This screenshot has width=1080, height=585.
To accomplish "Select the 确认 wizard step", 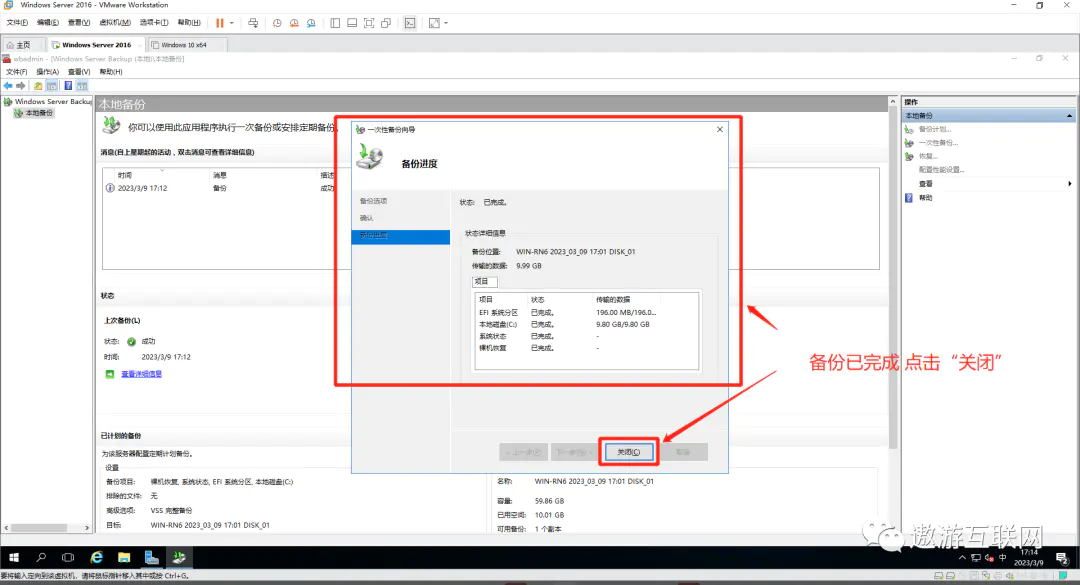I will (x=366, y=218).
